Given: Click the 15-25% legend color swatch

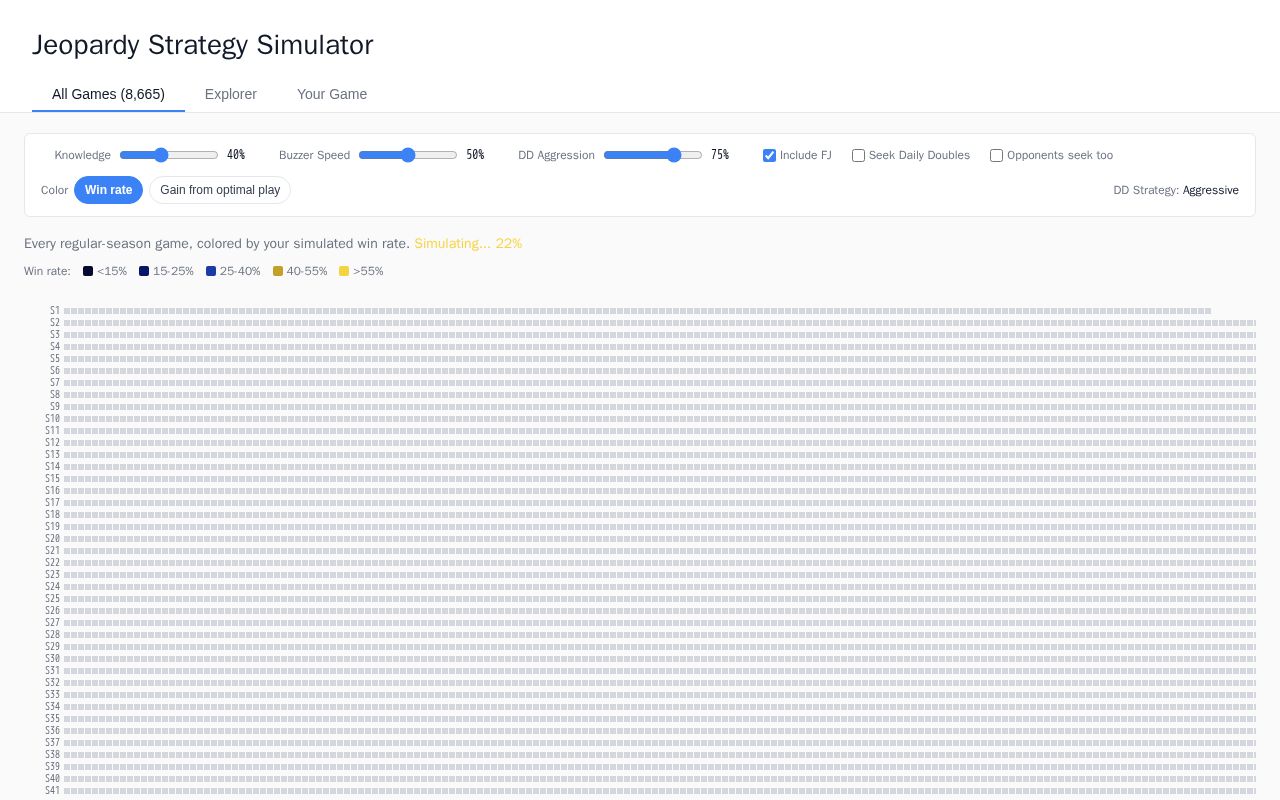Looking at the screenshot, I should tap(144, 271).
